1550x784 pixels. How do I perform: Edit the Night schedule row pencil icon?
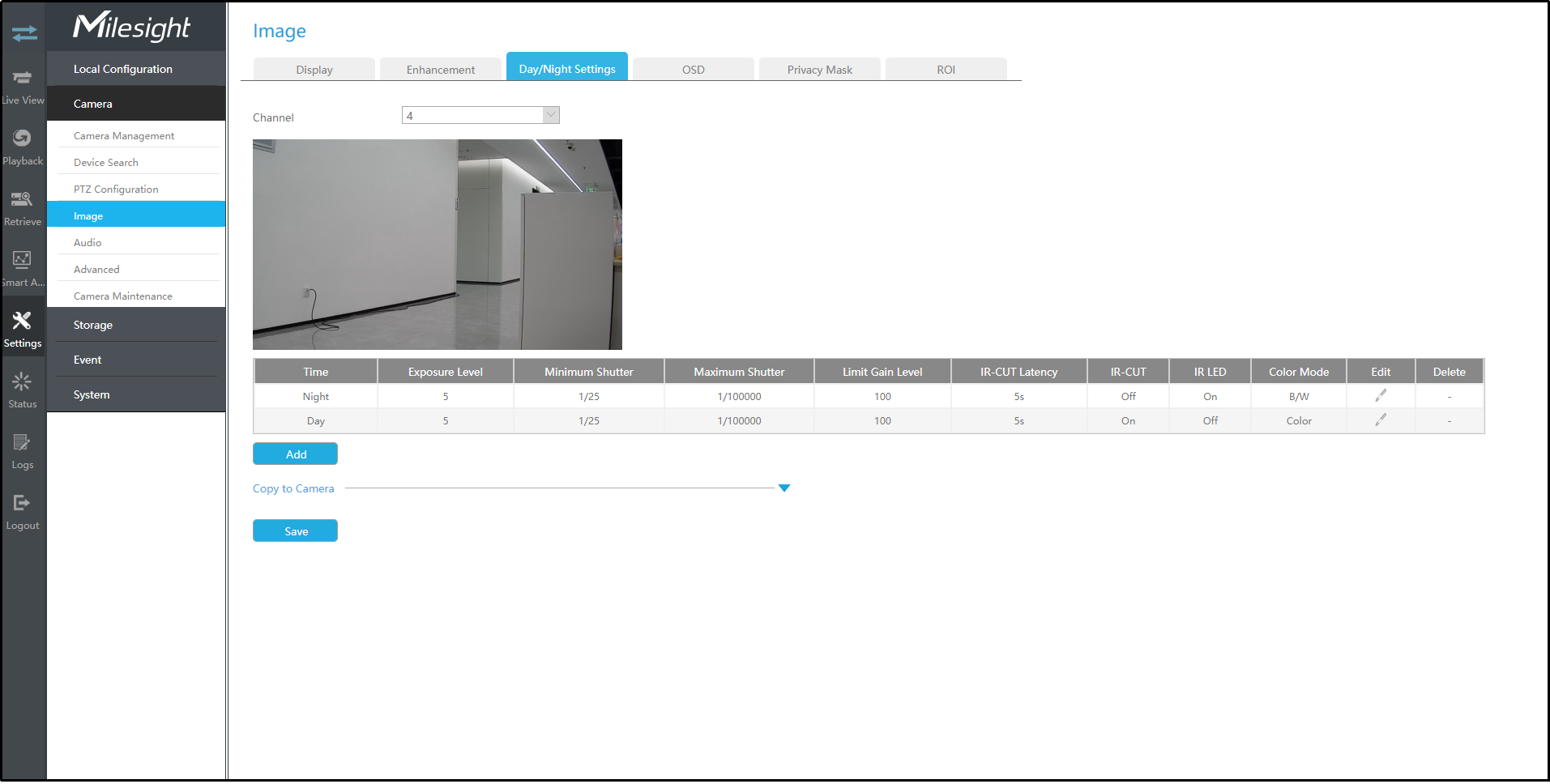(1380, 396)
